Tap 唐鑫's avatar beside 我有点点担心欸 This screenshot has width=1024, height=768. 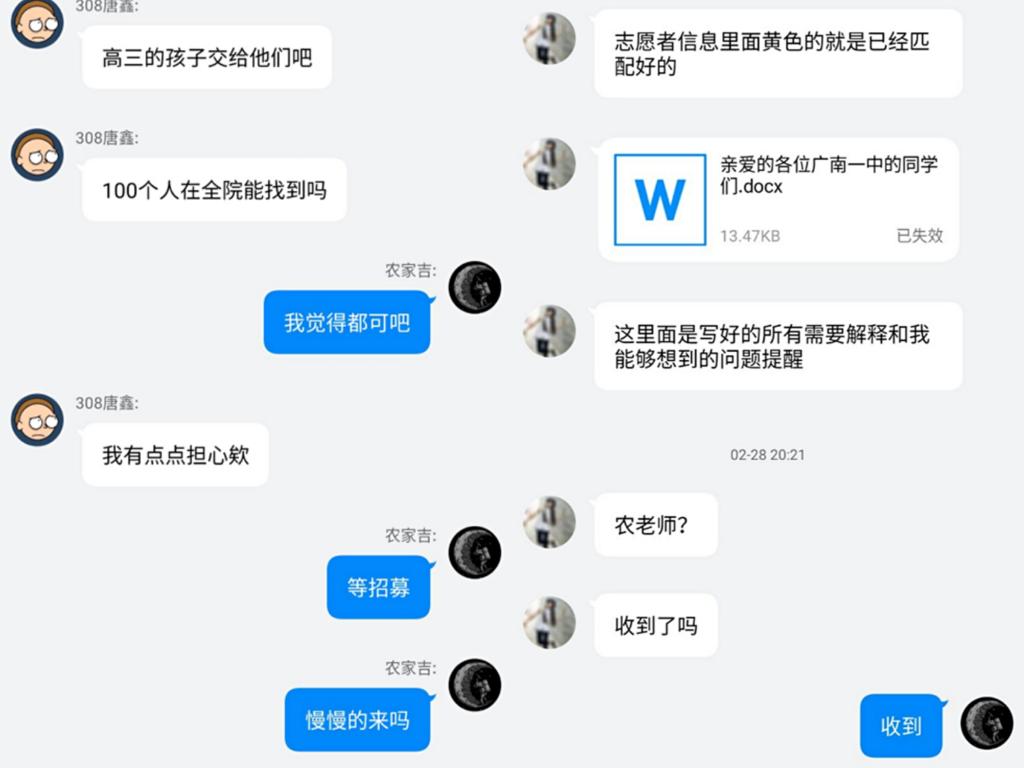tap(37, 420)
